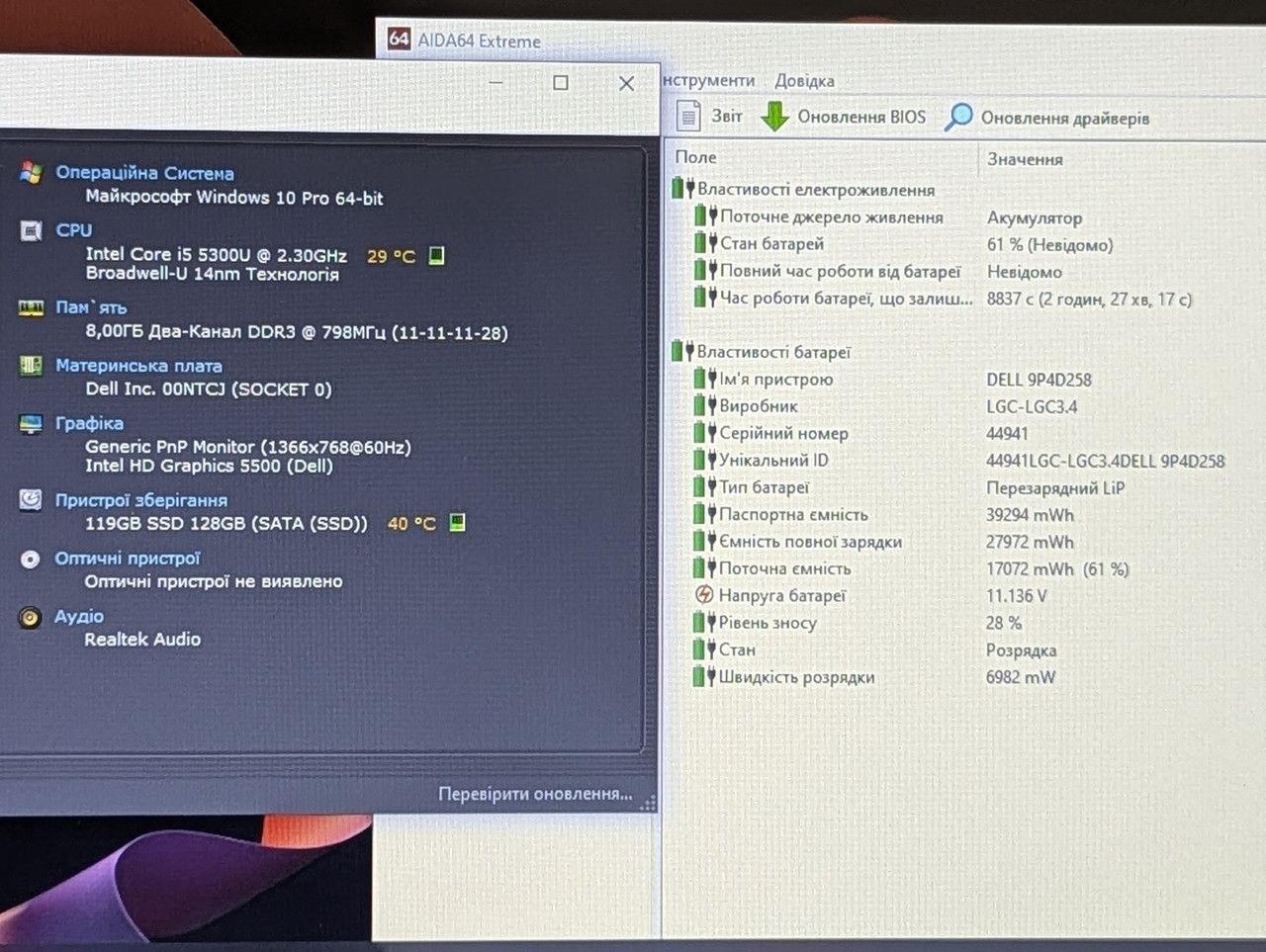Click the battery icon for Властивості електроживлення
Image resolution: width=1266 pixels, height=952 pixels.
(x=682, y=187)
